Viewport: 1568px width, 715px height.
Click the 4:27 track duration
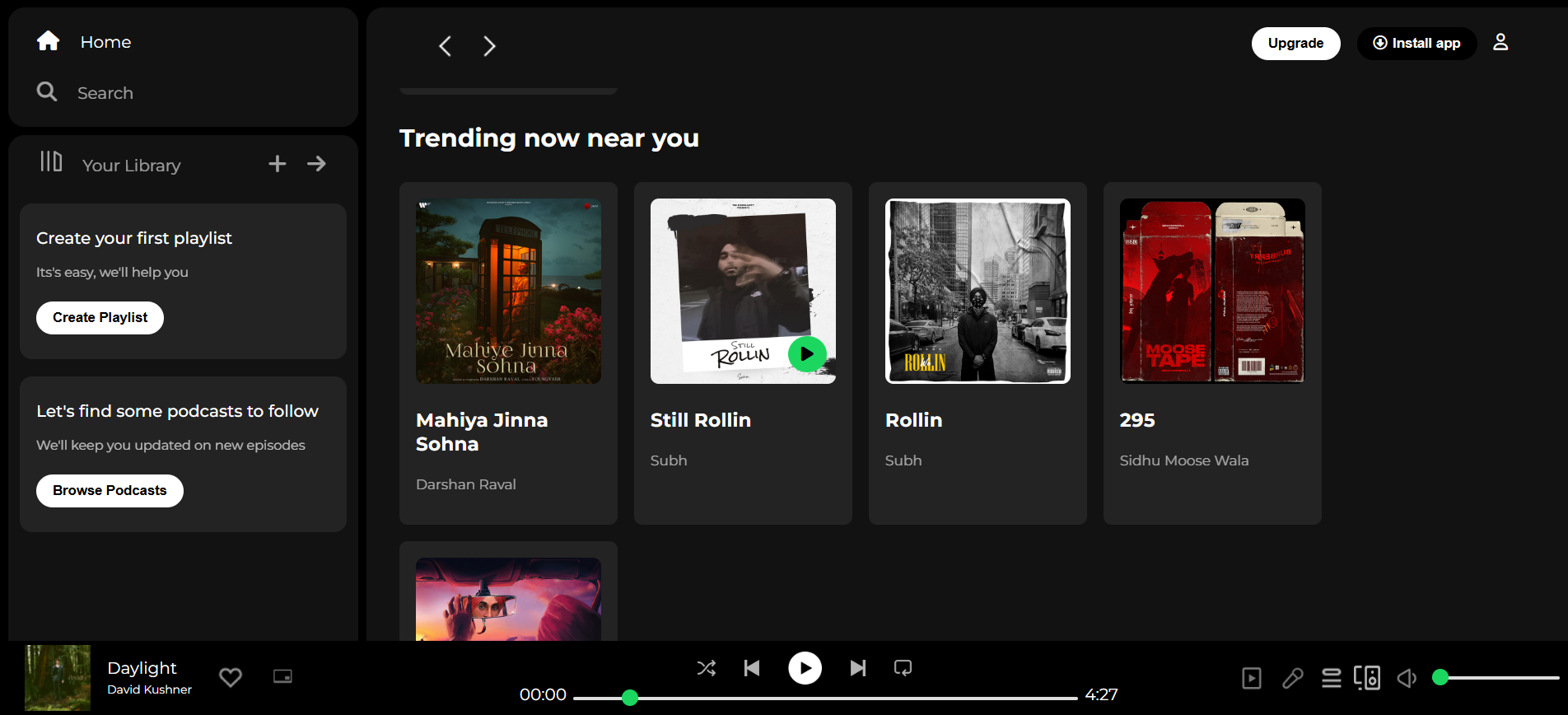[1101, 694]
